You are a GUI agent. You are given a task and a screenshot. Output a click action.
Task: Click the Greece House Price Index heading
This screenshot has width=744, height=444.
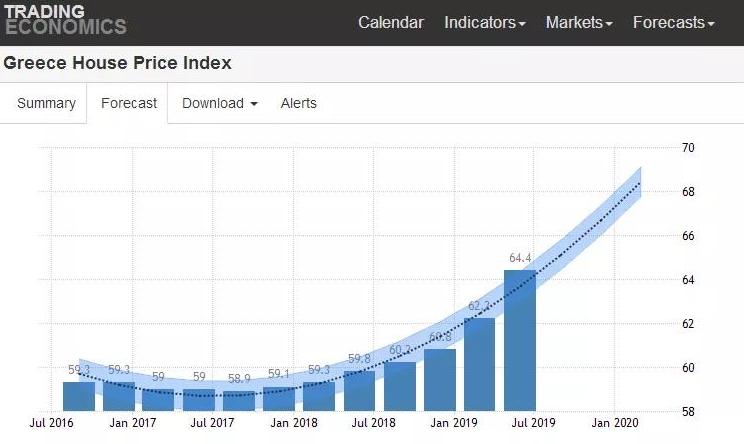[x=117, y=63]
